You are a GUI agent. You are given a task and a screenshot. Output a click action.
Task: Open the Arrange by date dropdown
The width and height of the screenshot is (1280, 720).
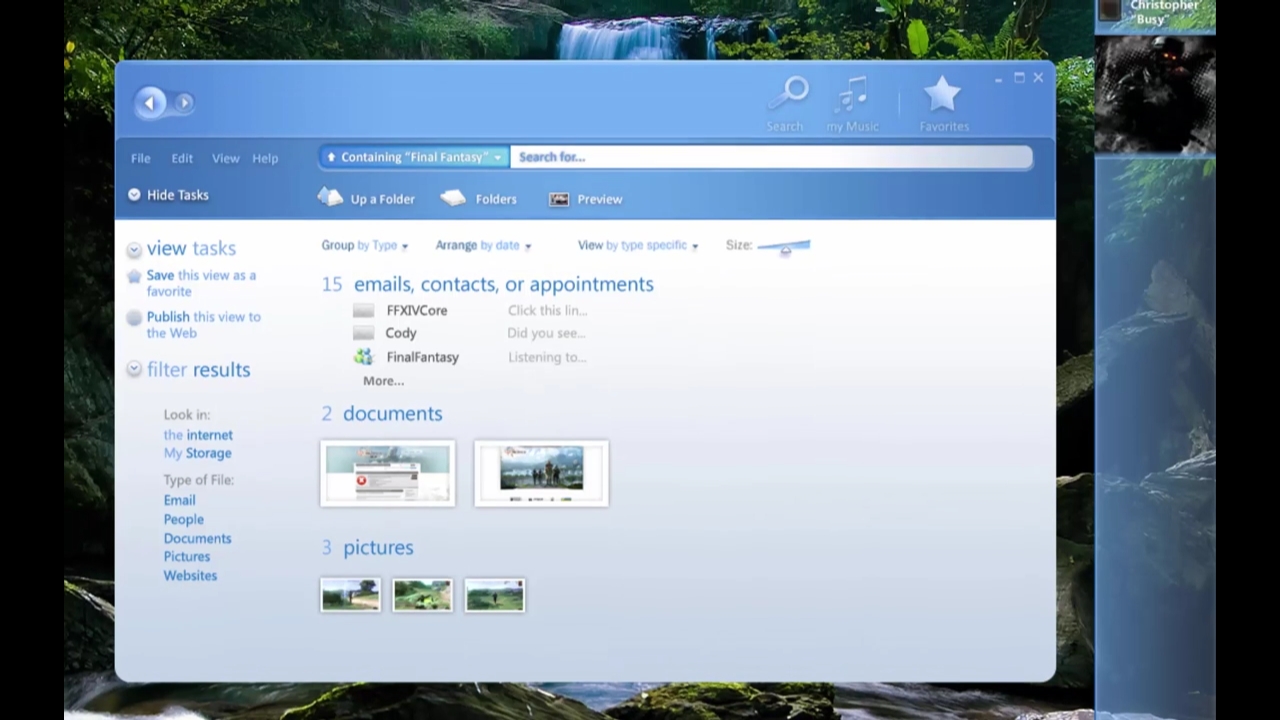point(483,245)
